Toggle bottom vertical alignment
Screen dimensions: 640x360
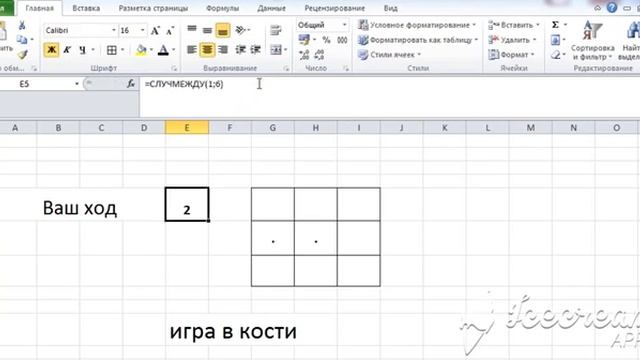(223, 30)
